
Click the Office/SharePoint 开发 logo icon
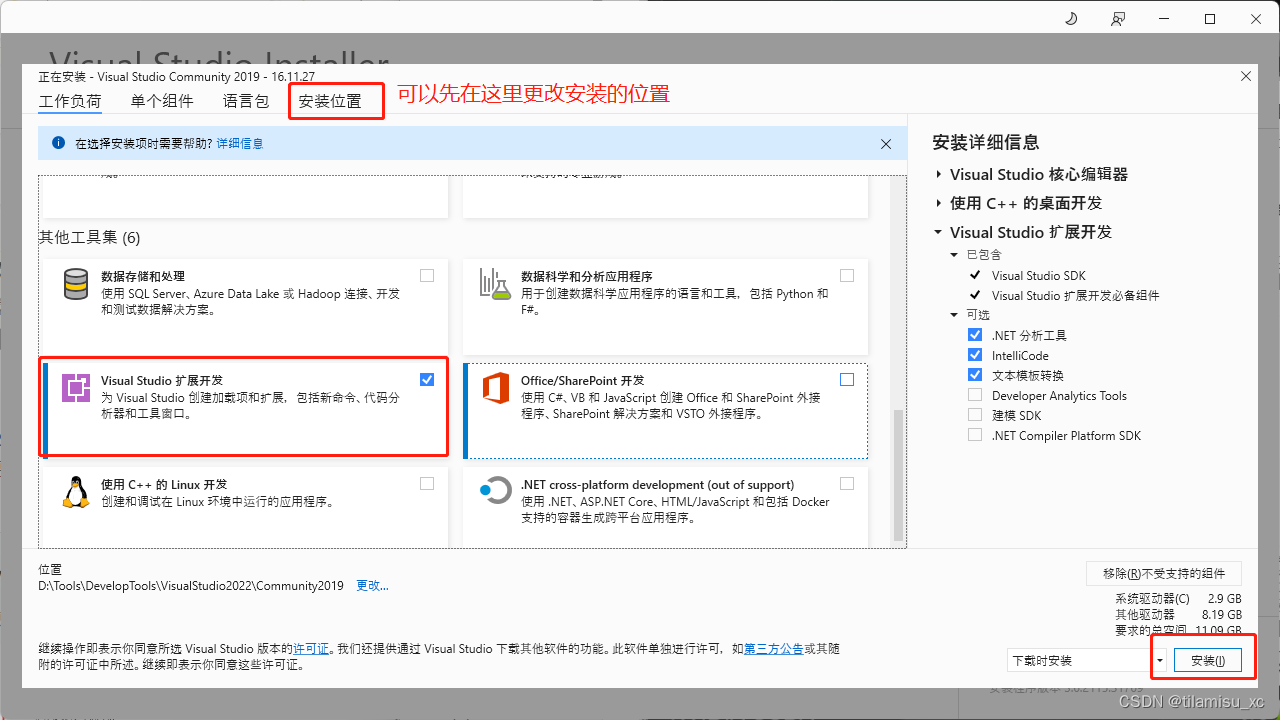[x=496, y=387]
